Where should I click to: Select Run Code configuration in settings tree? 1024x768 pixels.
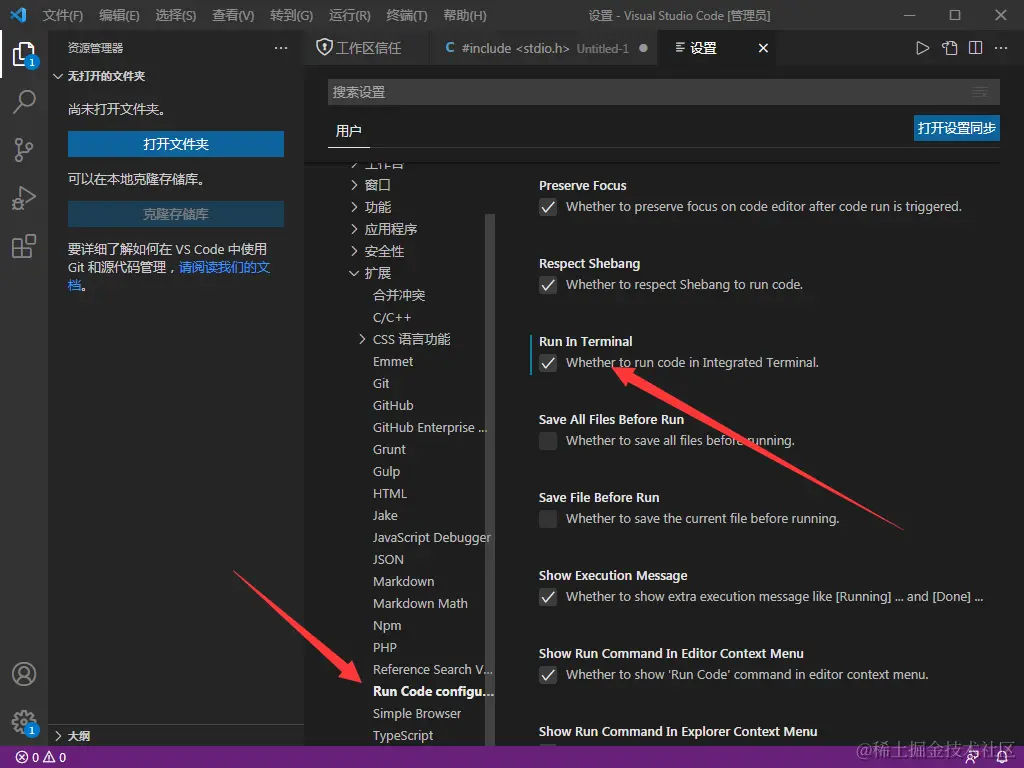pos(433,691)
